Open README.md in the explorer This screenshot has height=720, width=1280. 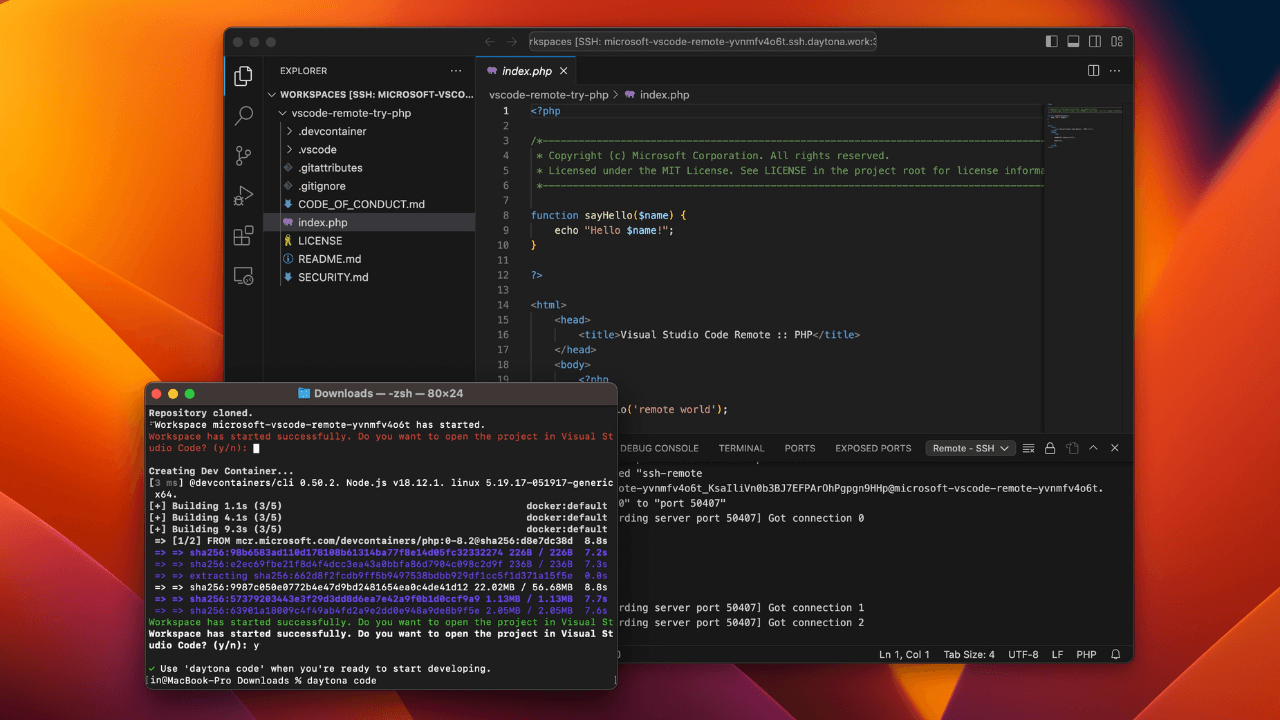click(329, 259)
